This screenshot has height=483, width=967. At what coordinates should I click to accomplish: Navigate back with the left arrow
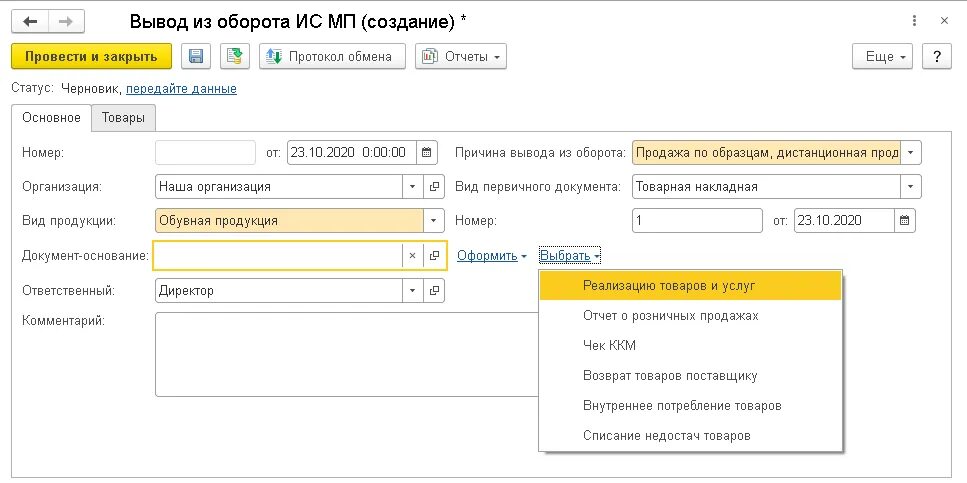[x=31, y=20]
